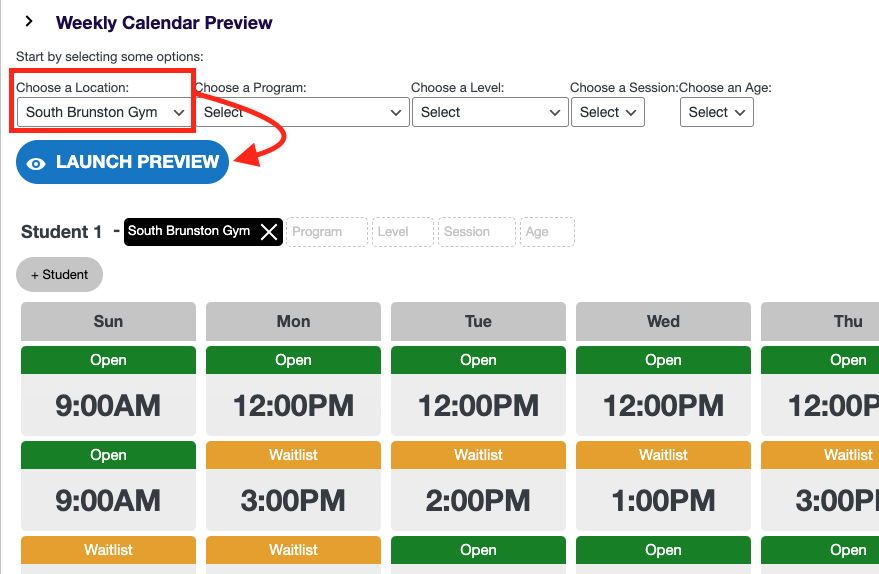Open Wednesday 1:00PM waitlist class slot
The height and width of the screenshot is (574, 879).
point(663,499)
